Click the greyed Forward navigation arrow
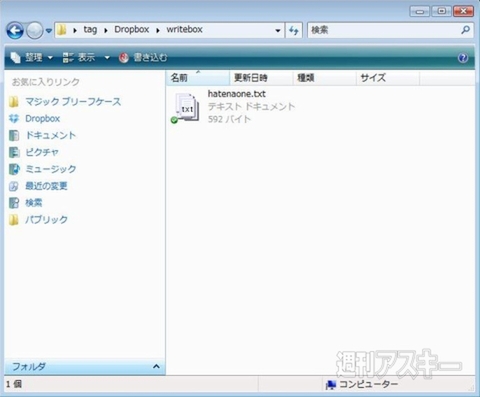480x397 pixels. pyautogui.click(x=35, y=31)
